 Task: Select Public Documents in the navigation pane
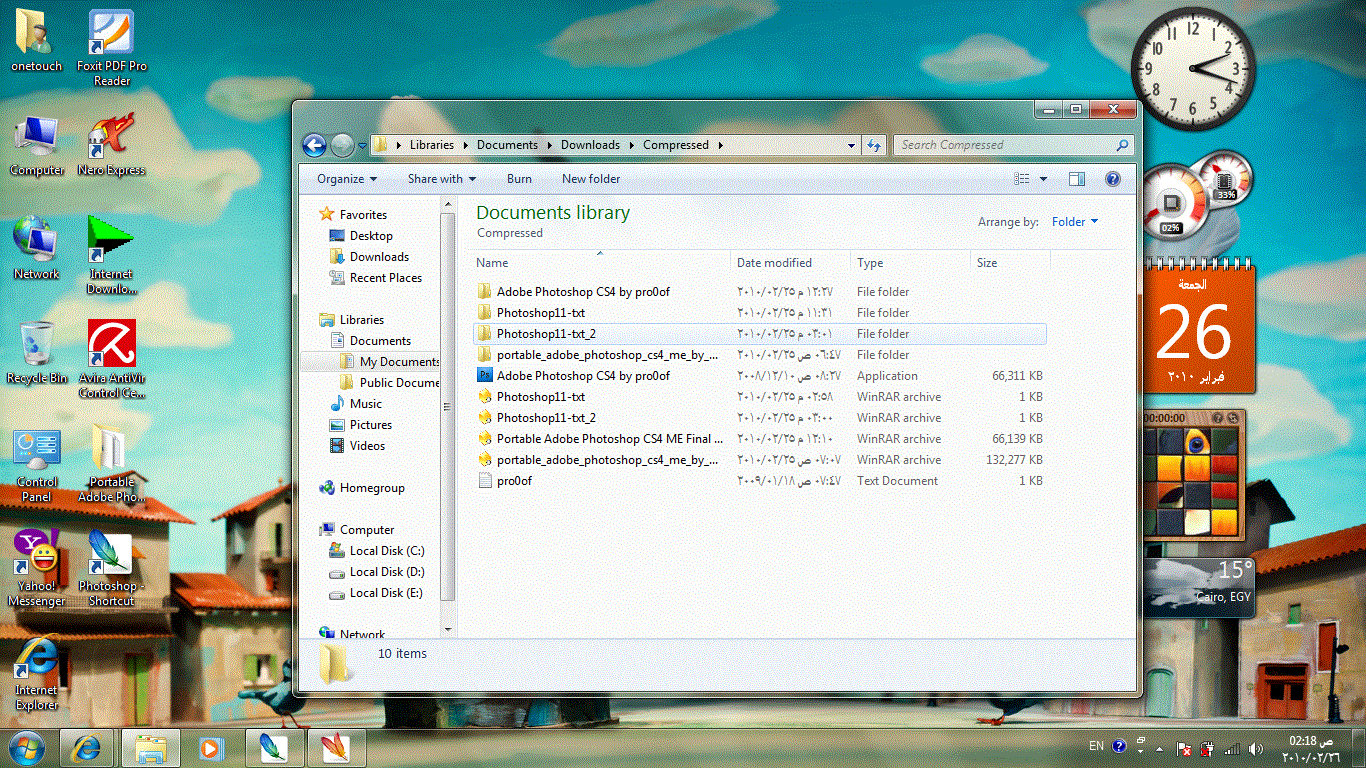[390, 383]
